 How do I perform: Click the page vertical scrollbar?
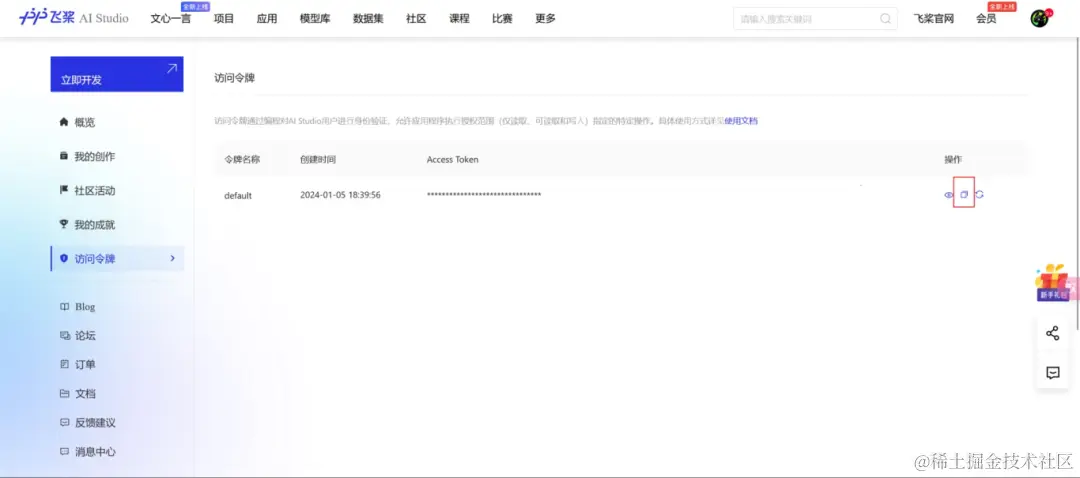pos(1077,186)
